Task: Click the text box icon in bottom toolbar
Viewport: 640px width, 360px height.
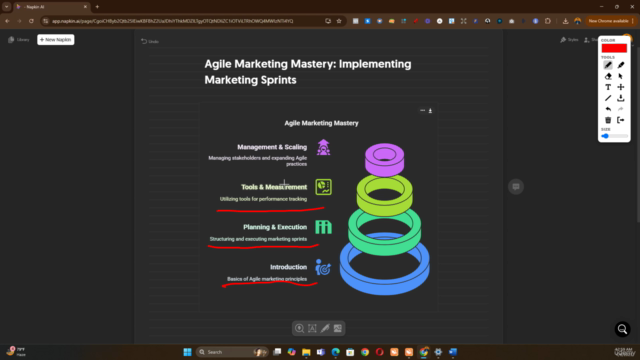Action: point(312,328)
